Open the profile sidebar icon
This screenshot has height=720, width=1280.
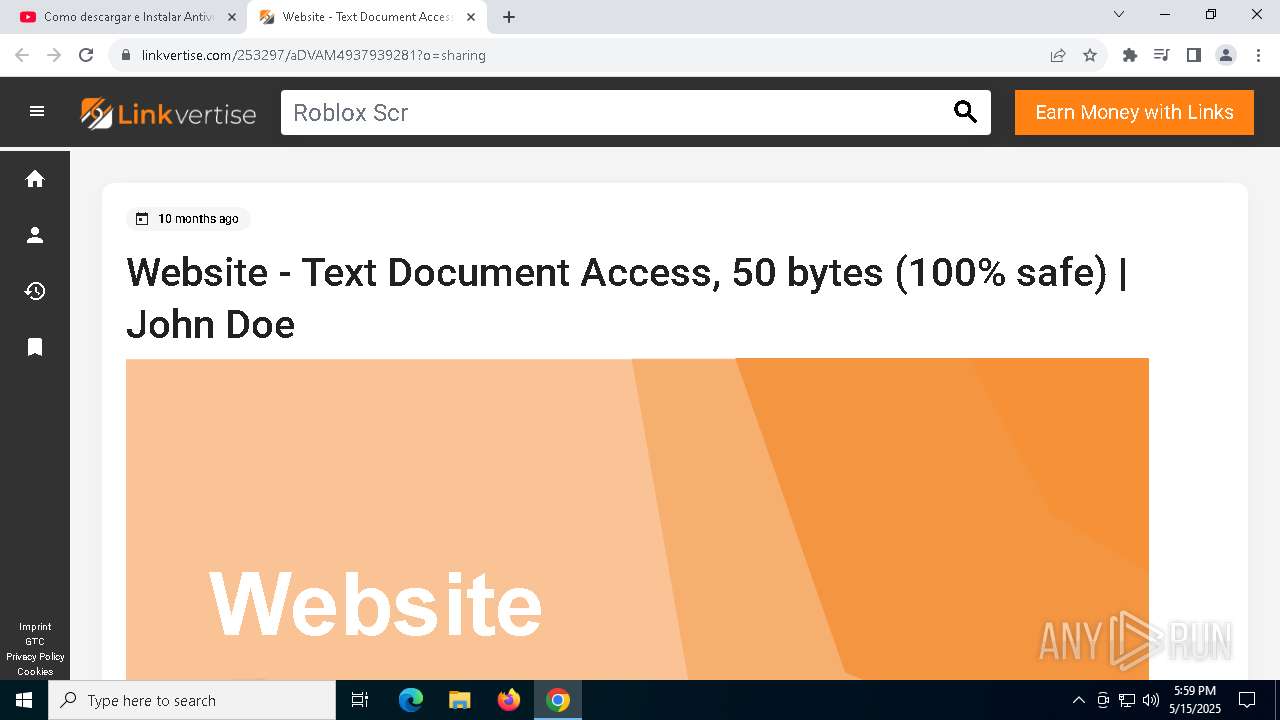tap(35, 235)
